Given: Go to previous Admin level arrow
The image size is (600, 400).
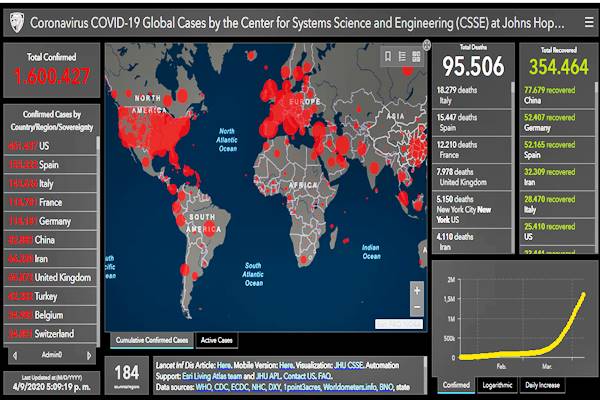Looking at the screenshot, I should (15, 356).
